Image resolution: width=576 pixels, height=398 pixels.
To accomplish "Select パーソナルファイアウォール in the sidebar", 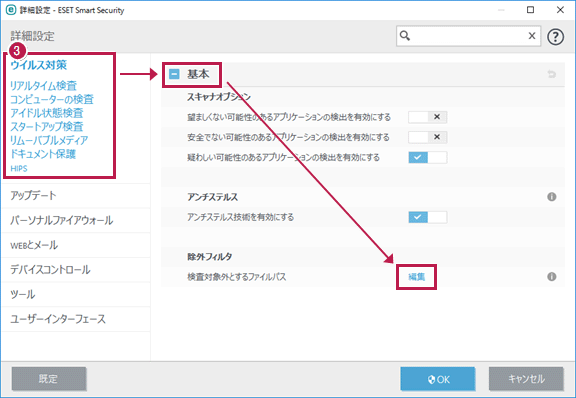I will pos(76,220).
